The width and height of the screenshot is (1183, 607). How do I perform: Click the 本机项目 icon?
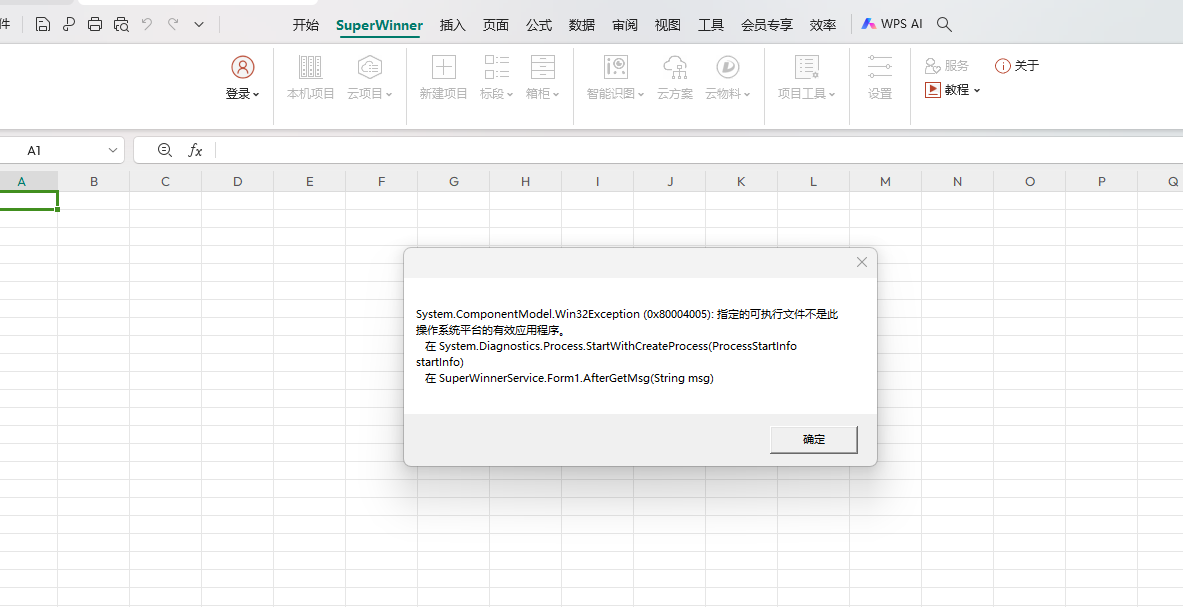310,67
